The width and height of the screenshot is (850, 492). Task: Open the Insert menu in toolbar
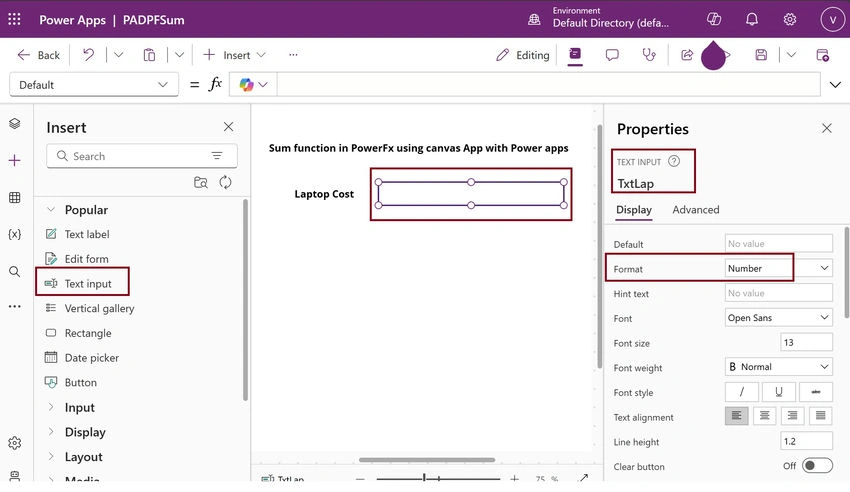(234, 55)
